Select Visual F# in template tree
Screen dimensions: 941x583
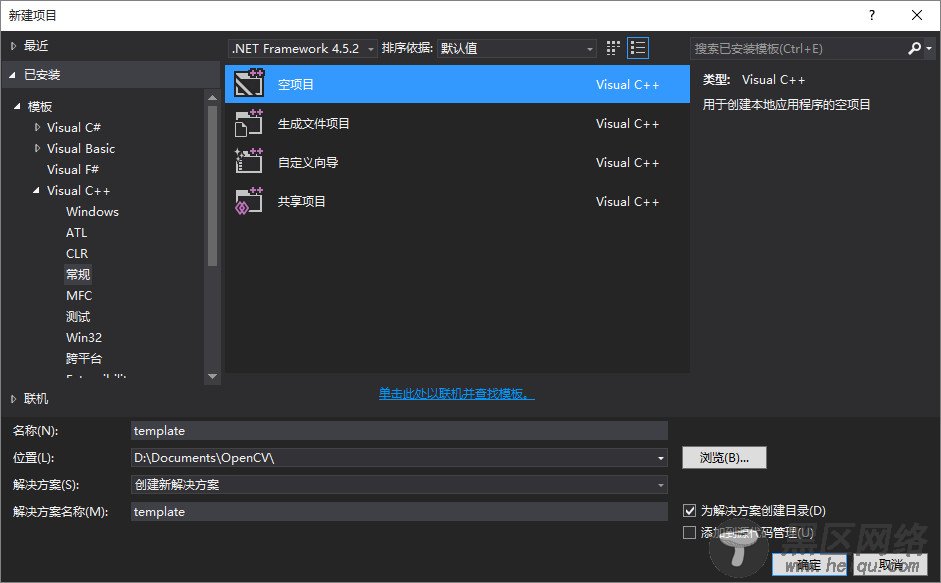[73, 169]
